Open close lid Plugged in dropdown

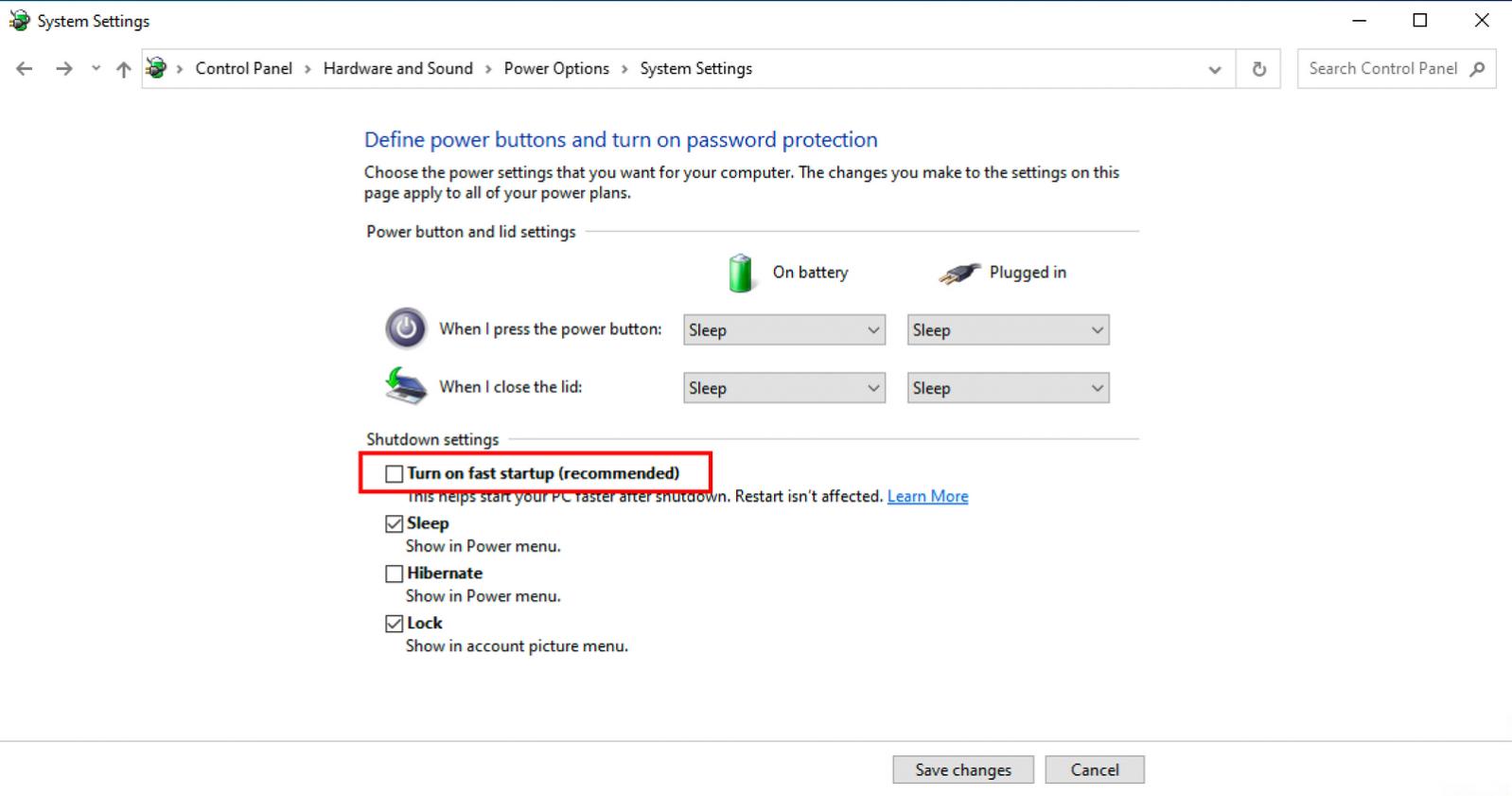[1008, 388]
